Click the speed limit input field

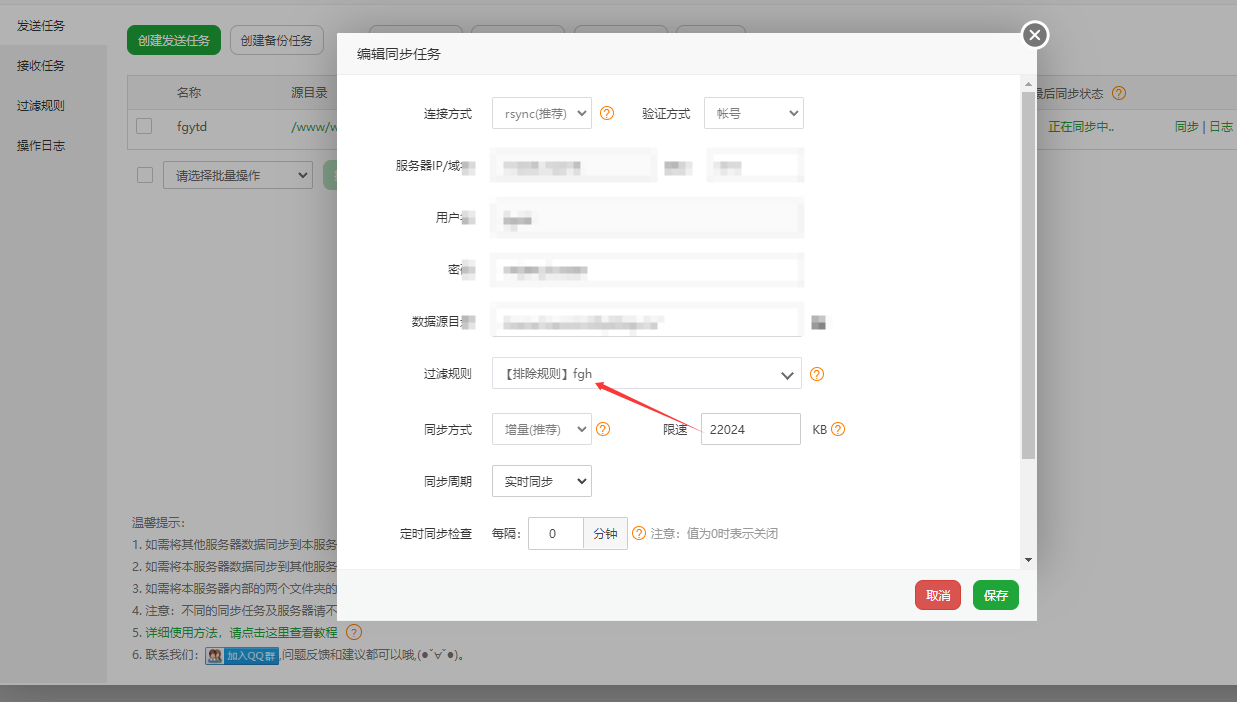click(751, 429)
